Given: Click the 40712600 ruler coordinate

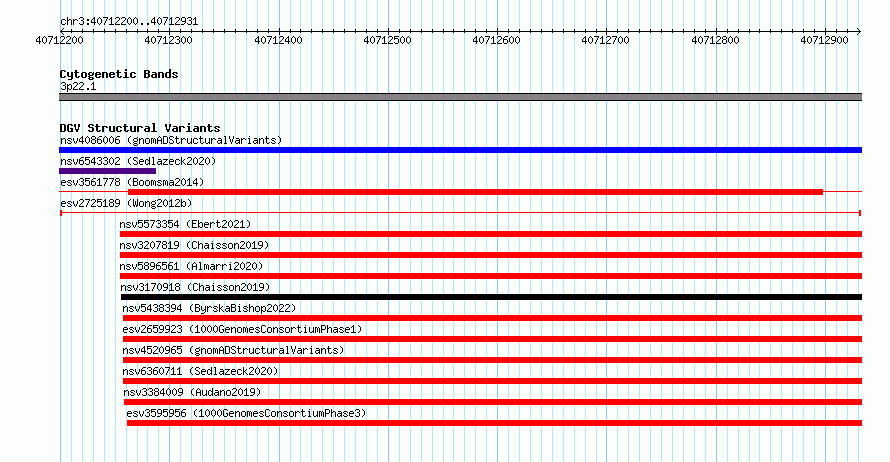Looking at the screenshot, I should pyautogui.click(x=496, y=40).
